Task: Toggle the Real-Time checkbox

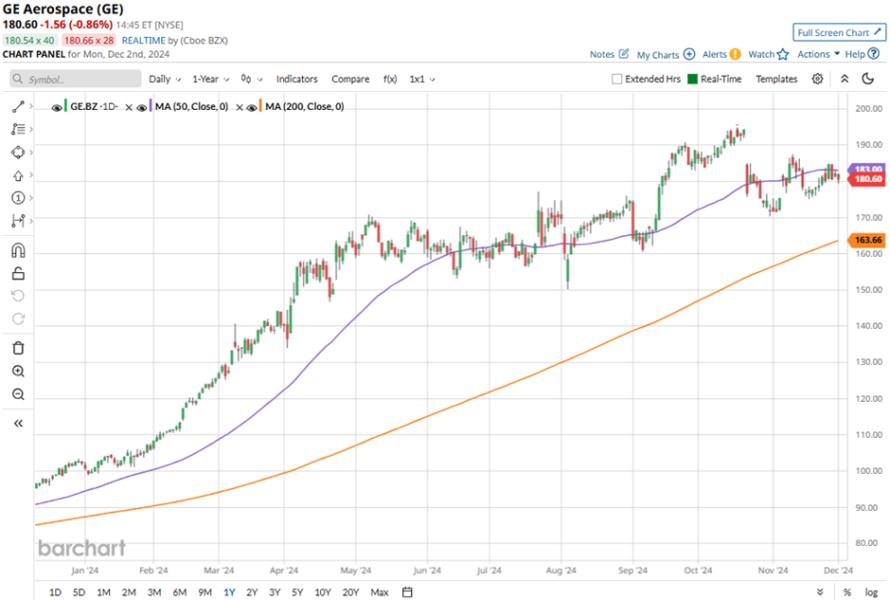Action: tap(692, 79)
